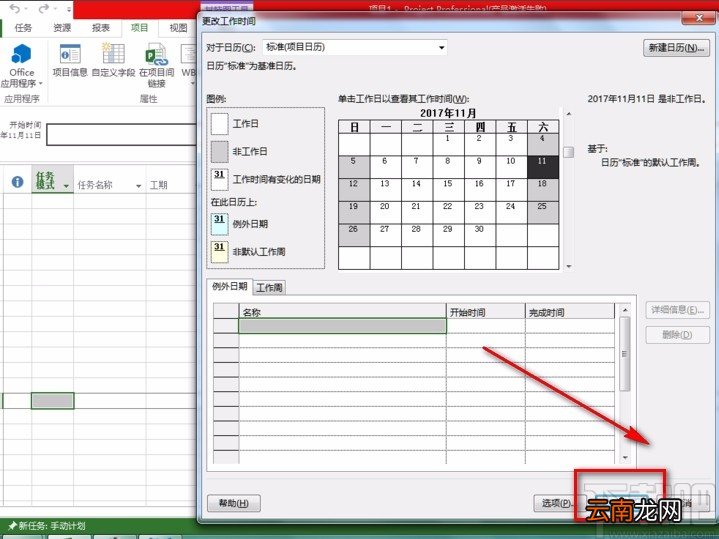Open Links Between Projects (在项目间链接)
This screenshot has height=539, width=719.
[156, 65]
